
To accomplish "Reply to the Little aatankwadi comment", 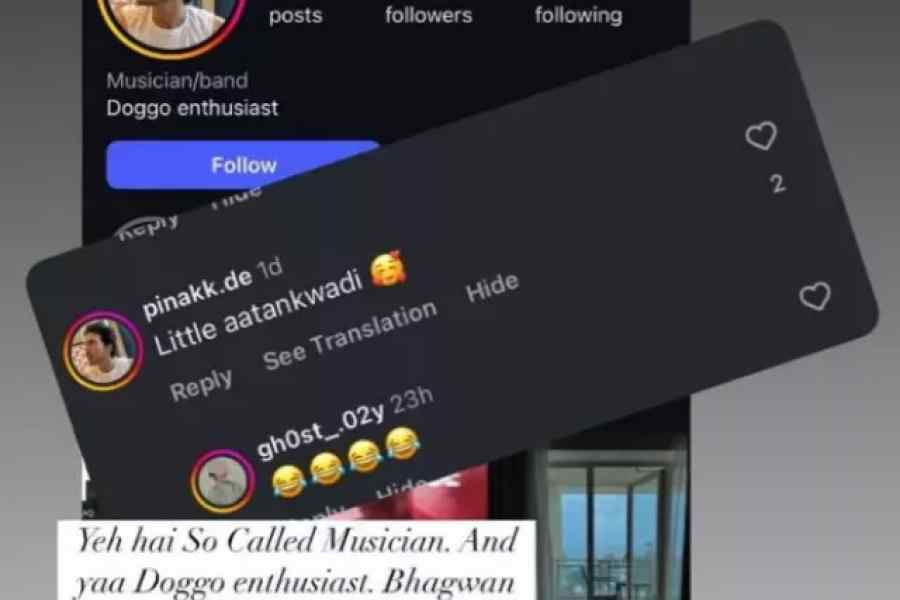I will [x=201, y=384].
